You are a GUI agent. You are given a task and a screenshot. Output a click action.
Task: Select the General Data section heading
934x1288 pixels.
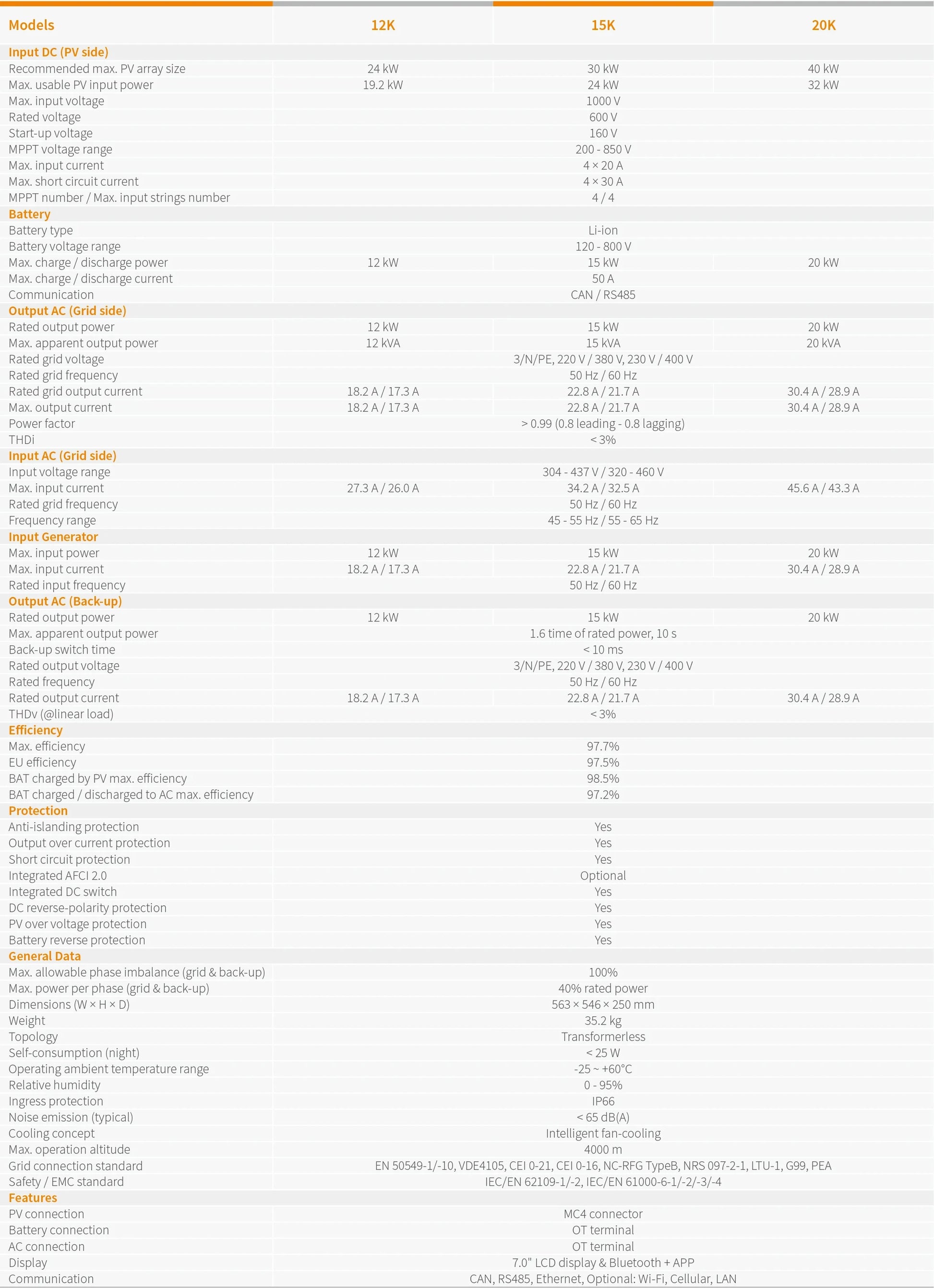point(44,956)
